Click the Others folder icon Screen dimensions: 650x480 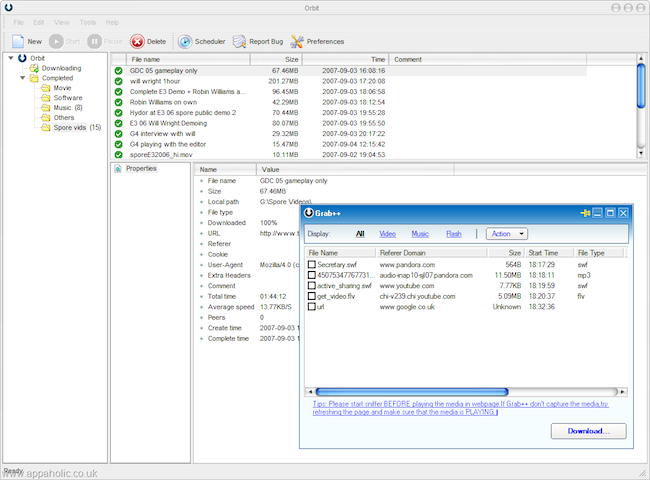46,118
